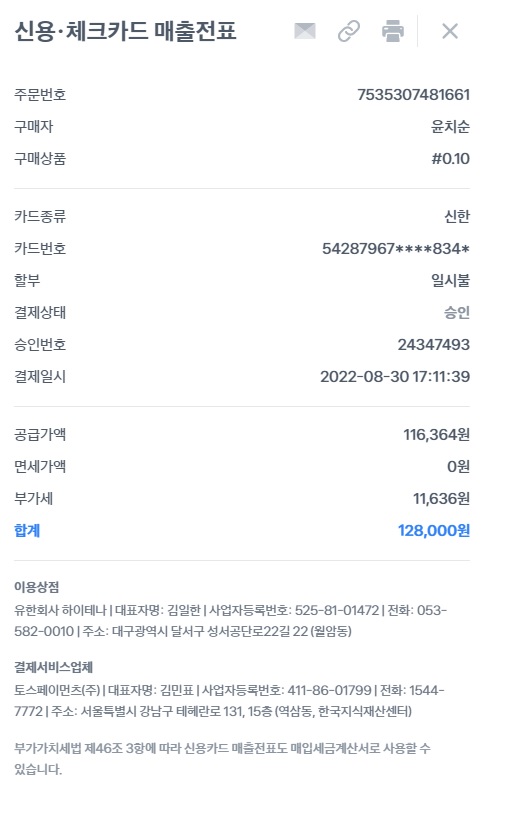Print the receipt via the printer icon
Image resolution: width=512 pixels, height=832 pixels.
[x=393, y=31]
